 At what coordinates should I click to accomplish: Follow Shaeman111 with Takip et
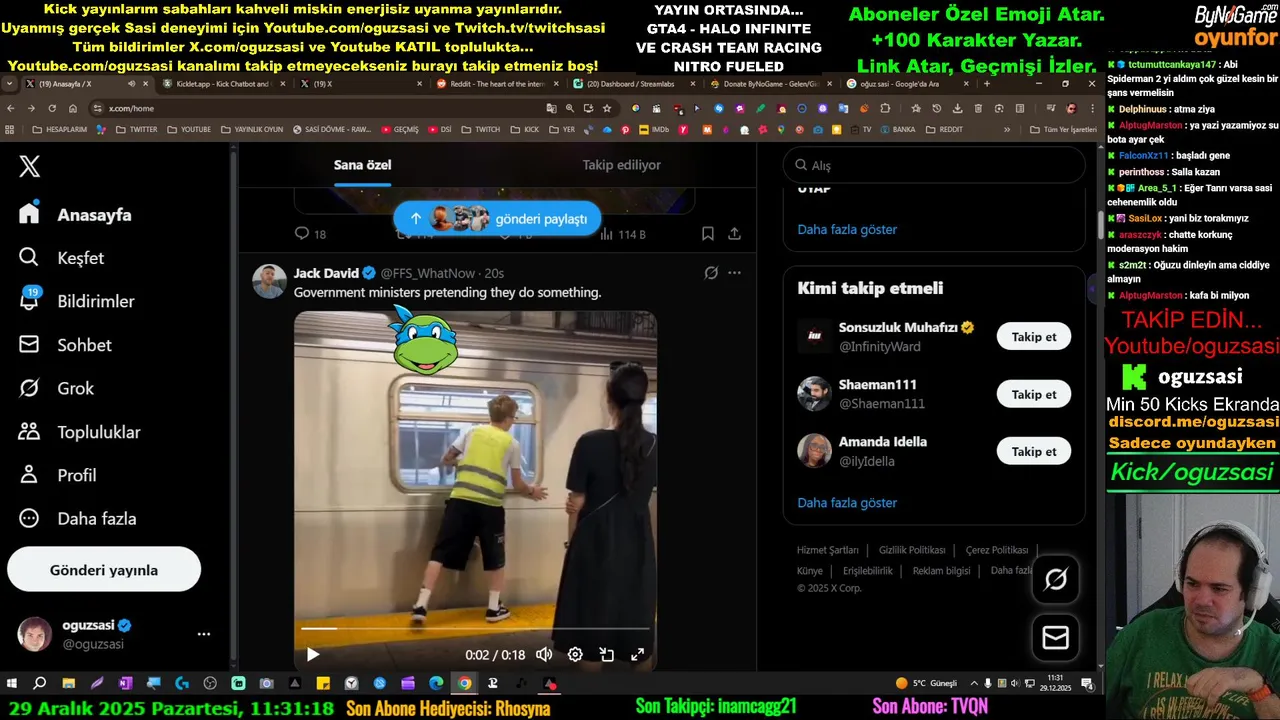[x=1033, y=394]
